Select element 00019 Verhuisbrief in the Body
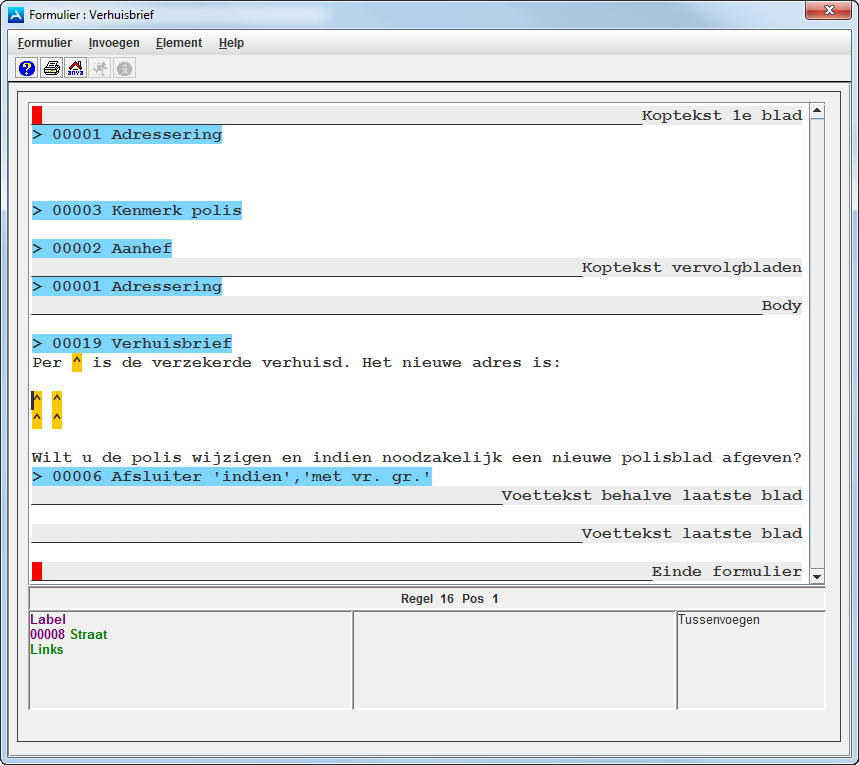859x765 pixels. click(x=131, y=342)
